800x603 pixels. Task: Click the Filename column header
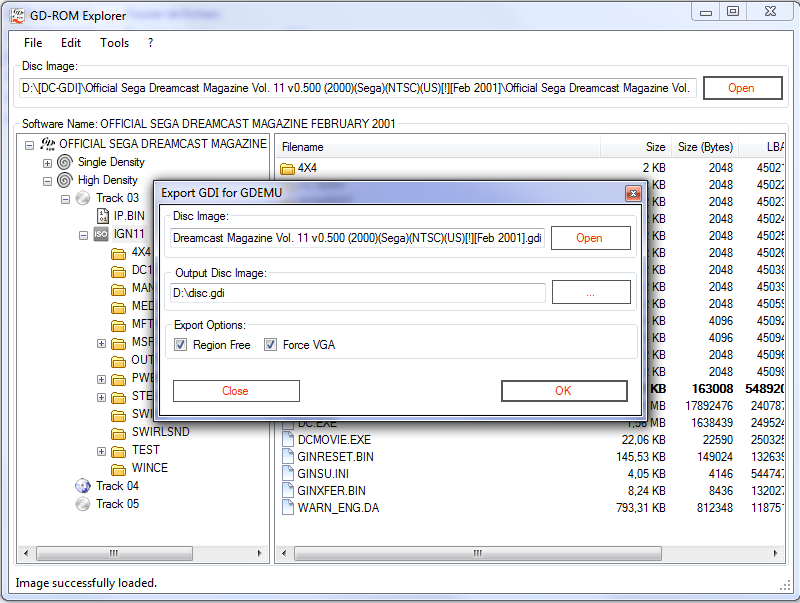[438, 147]
